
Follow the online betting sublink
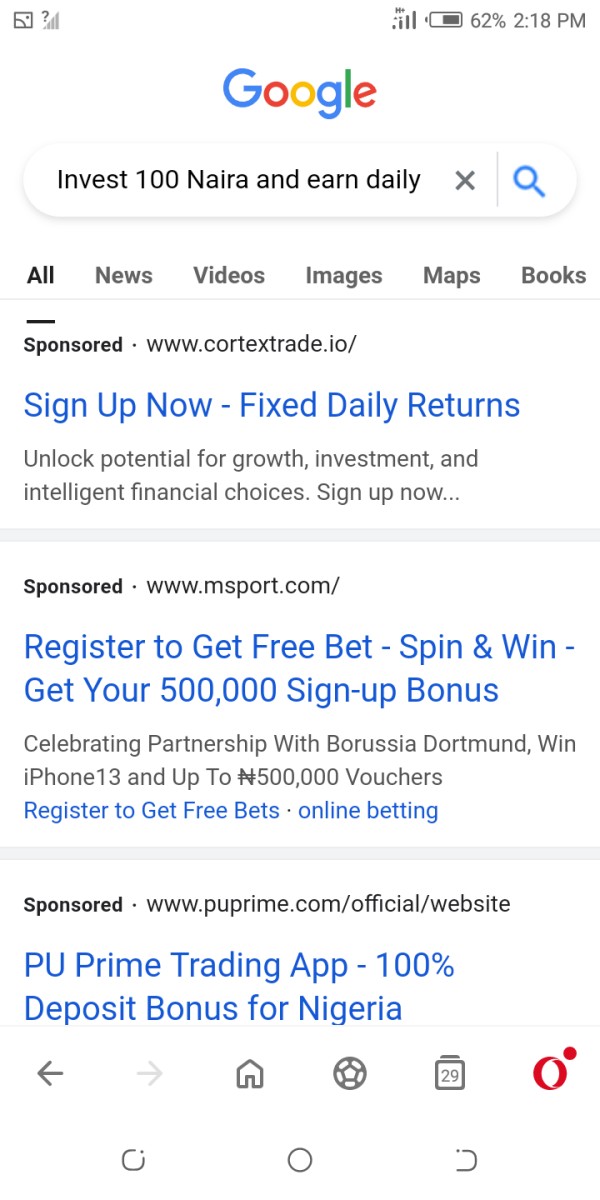click(368, 810)
